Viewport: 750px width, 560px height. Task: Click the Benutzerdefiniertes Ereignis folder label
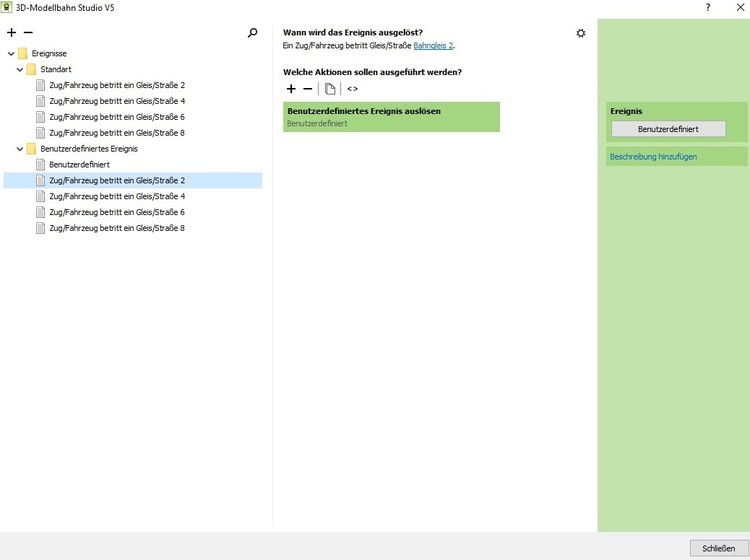point(89,149)
